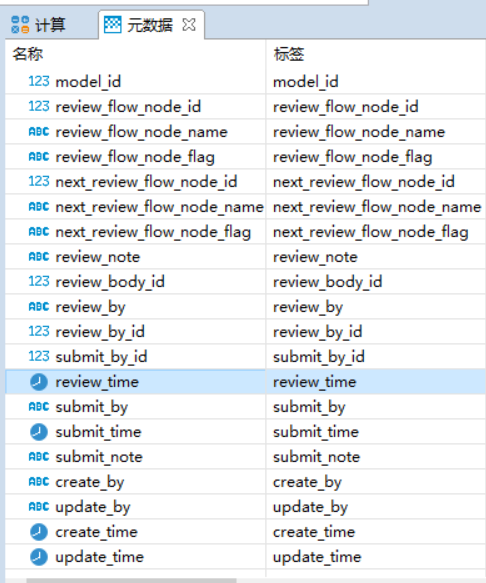The width and height of the screenshot is (486, 583).
Task: Click the 计算 tab icon
Action: pyautogui.click(x=20, y=25)
